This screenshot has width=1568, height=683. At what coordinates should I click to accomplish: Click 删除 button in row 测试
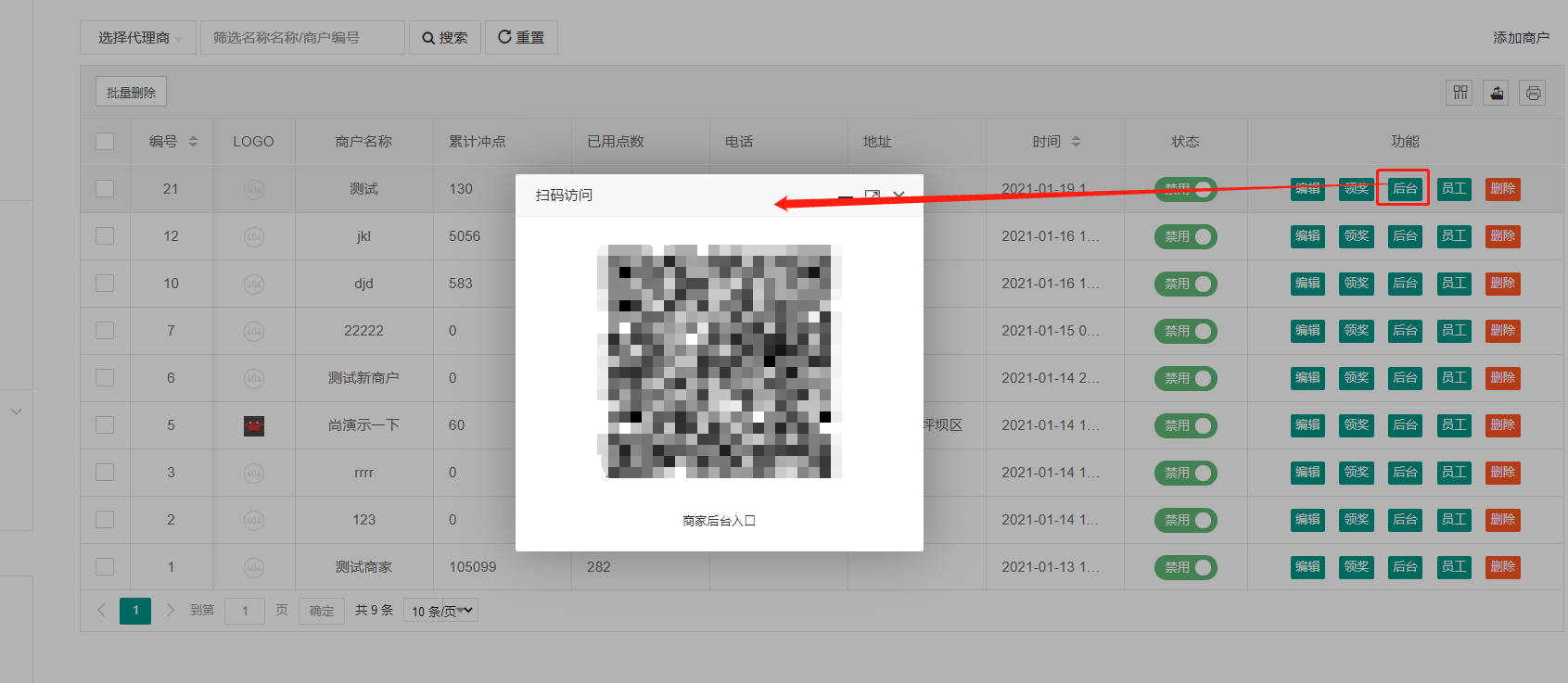tap(1503, 189)
